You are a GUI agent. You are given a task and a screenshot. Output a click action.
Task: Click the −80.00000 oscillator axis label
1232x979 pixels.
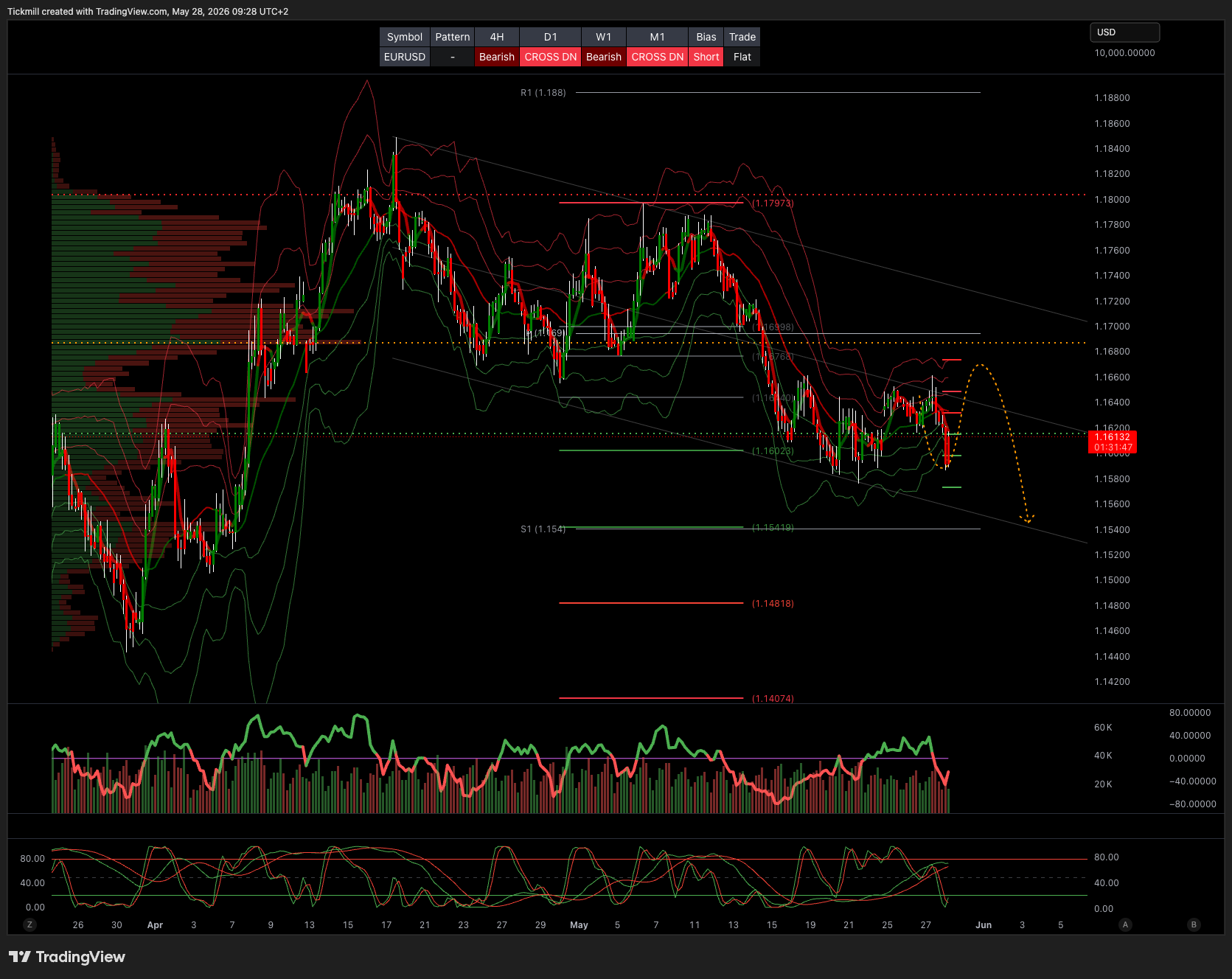coord(1193,804)
